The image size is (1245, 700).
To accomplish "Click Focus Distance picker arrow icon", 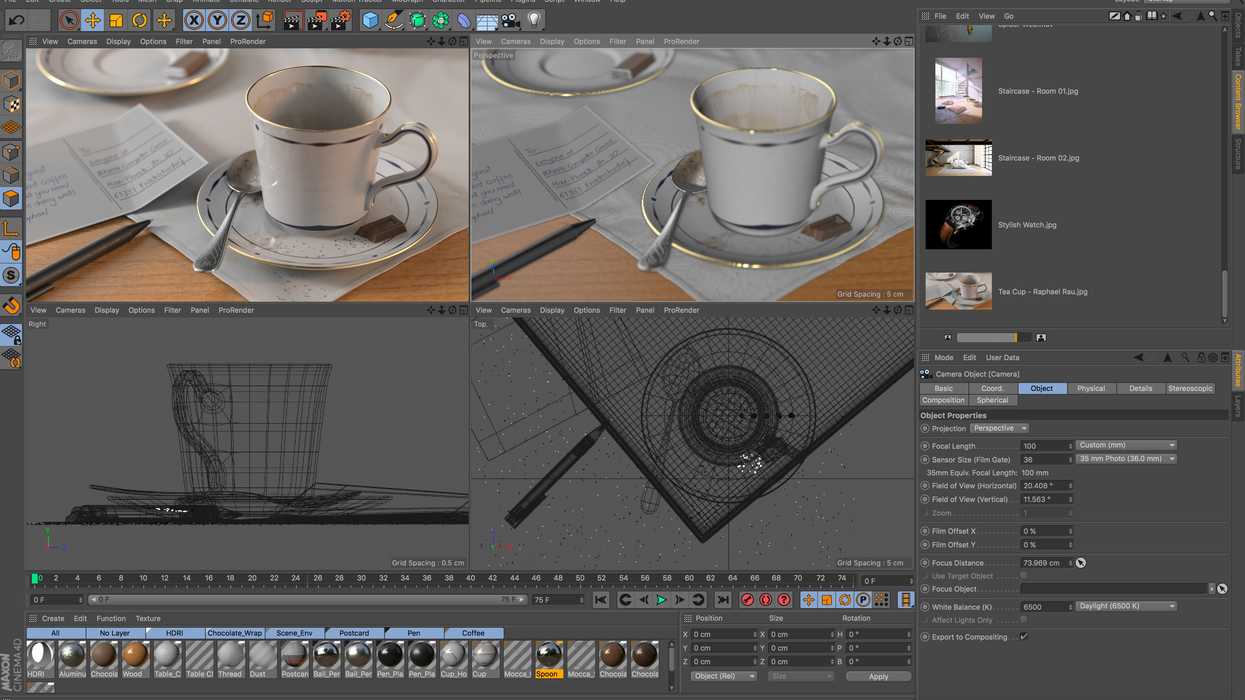I will (1081, 563).
